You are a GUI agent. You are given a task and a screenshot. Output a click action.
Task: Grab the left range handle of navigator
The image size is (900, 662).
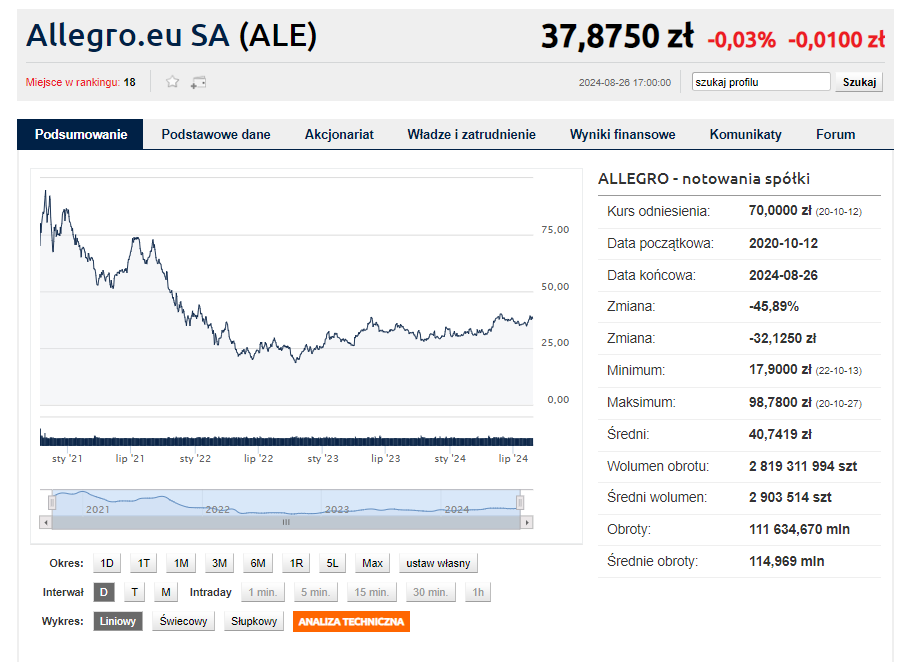[x=53, y=501]
